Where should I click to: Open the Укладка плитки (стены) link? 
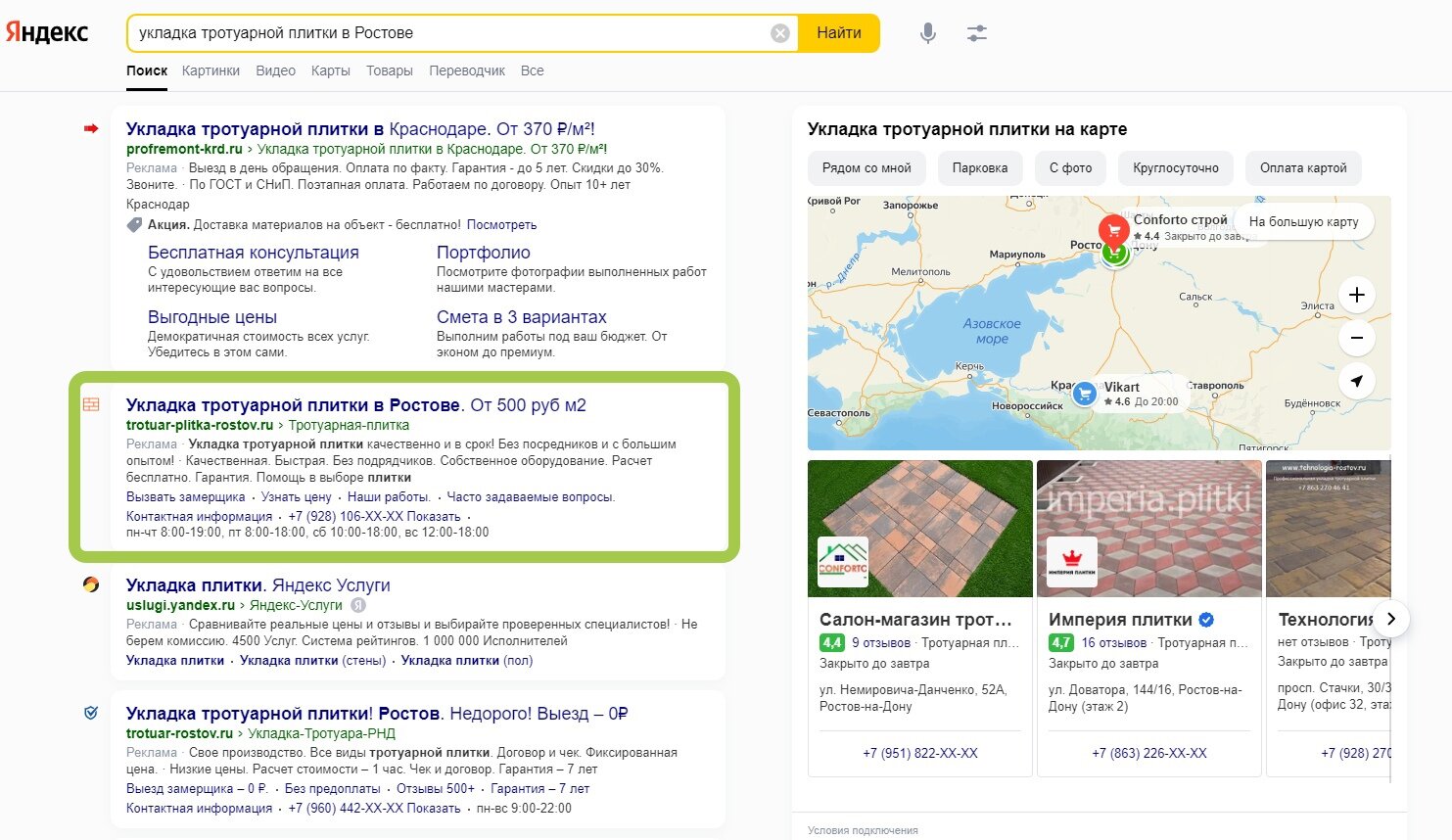[313, 661]
